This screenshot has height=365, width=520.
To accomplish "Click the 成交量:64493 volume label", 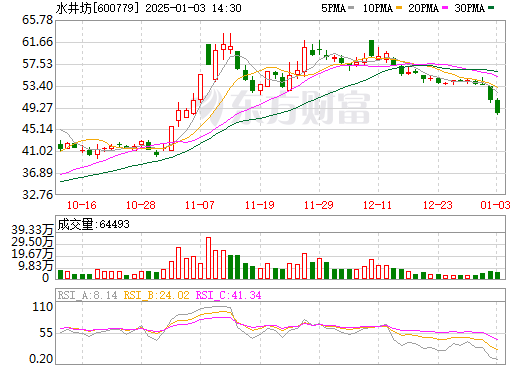I will coord(94,224).
